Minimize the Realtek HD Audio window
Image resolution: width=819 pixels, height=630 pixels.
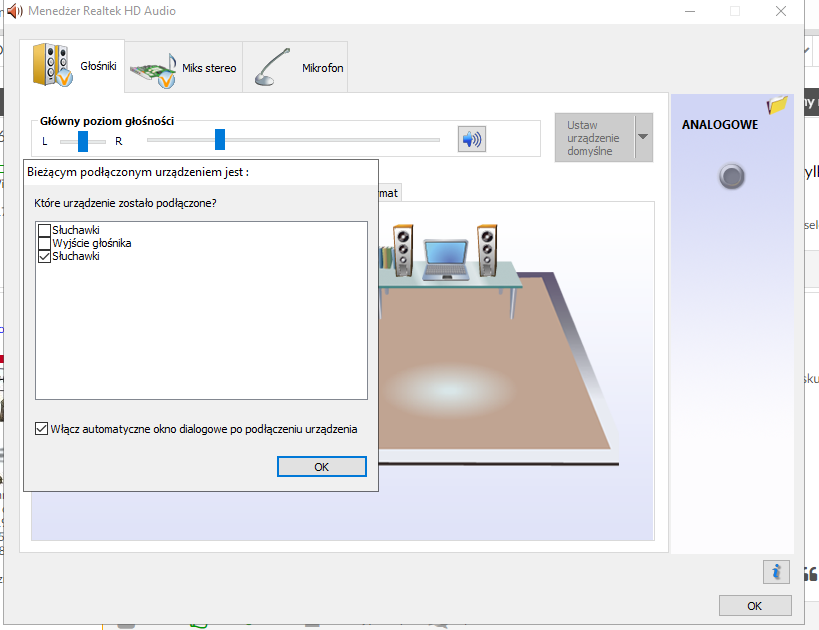[690, 11]
